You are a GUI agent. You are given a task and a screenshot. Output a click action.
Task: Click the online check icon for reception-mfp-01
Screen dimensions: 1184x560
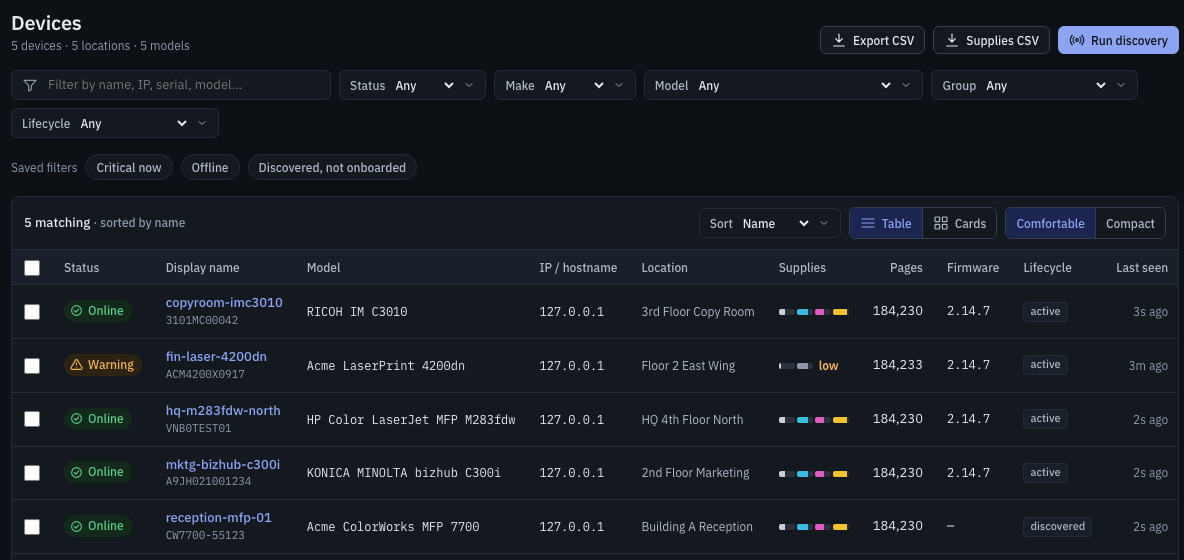click(76, 526)
